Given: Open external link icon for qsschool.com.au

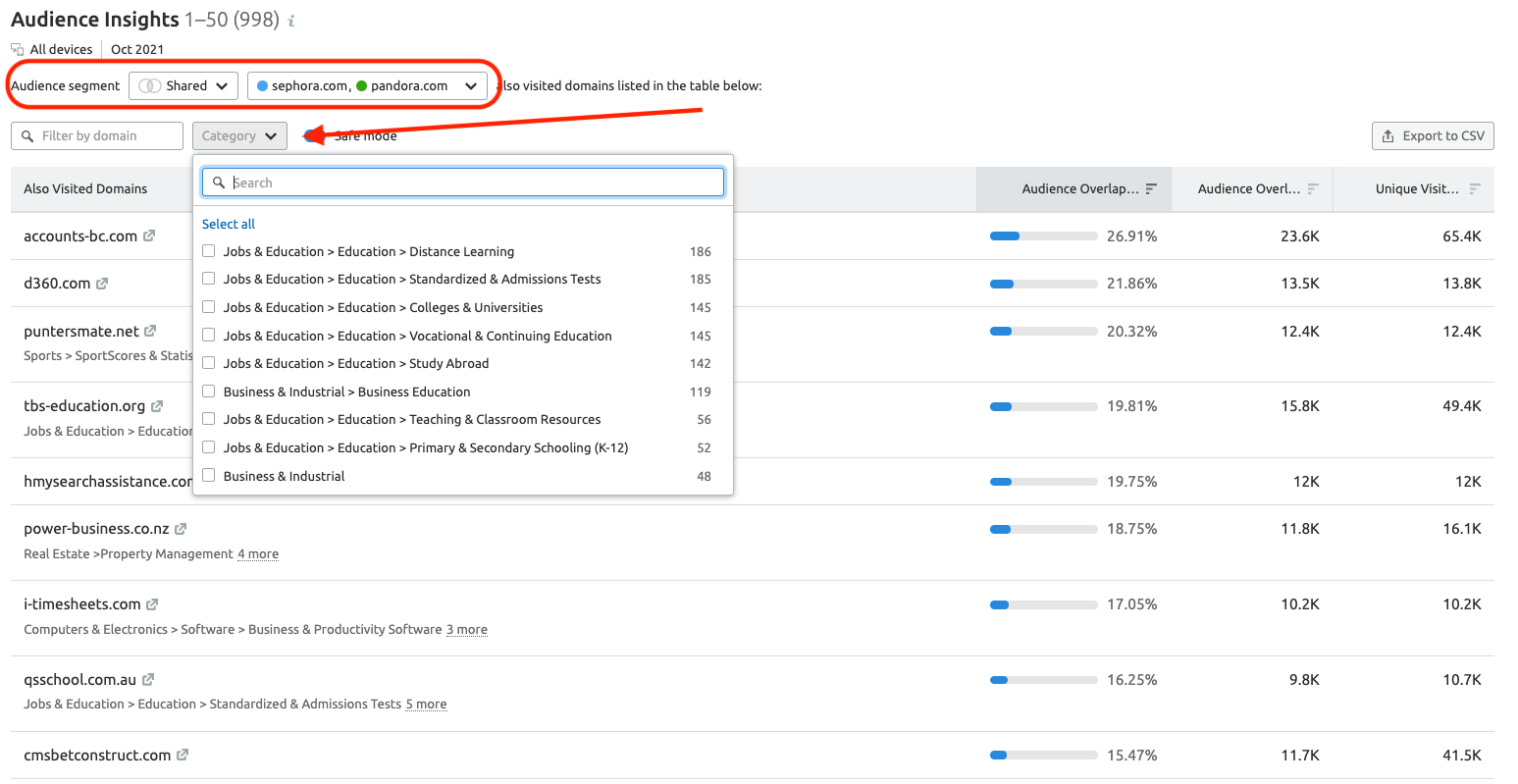Looking at the screenshot, I should 148,680.
